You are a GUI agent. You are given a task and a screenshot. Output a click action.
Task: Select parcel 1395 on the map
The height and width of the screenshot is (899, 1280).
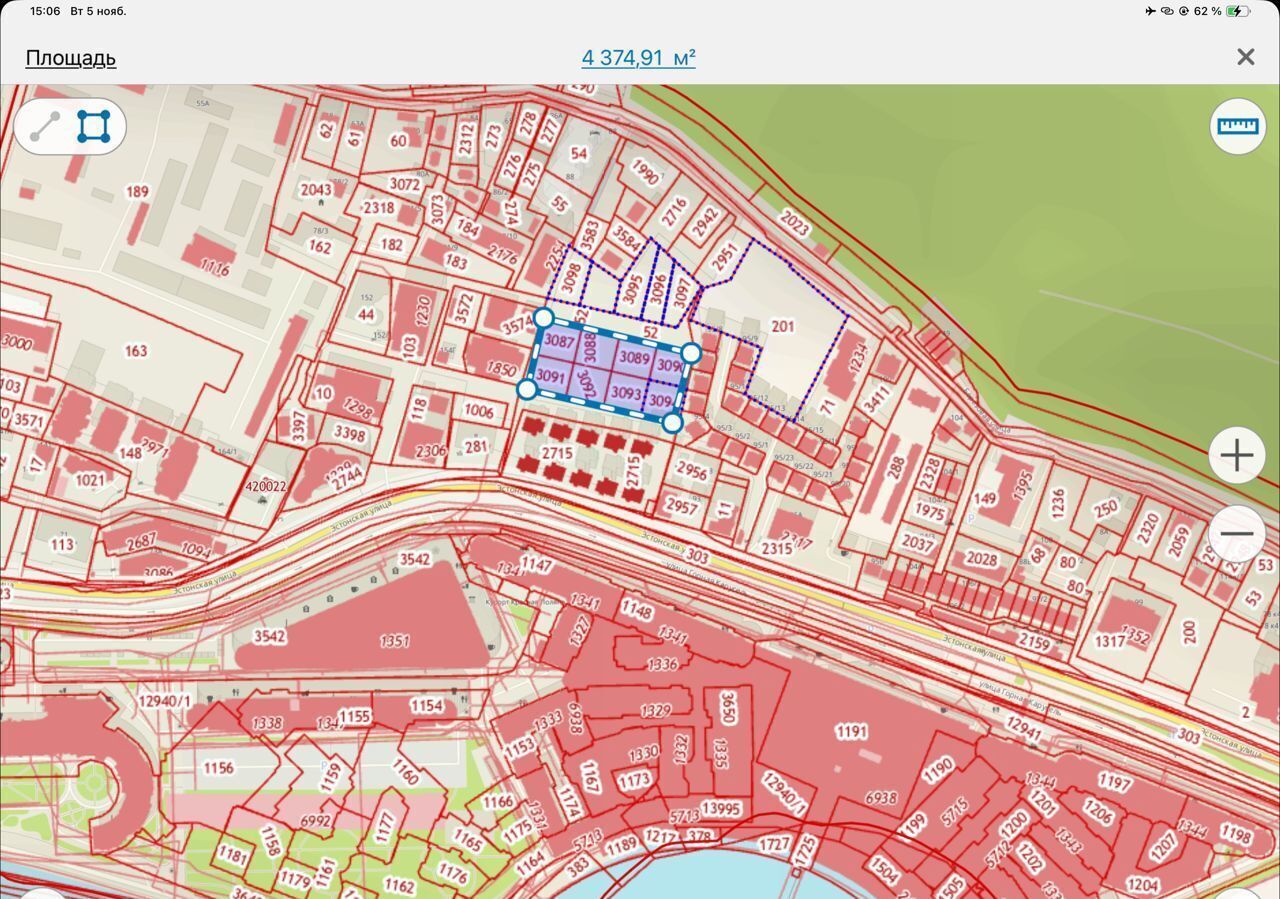click(1021, 484)
